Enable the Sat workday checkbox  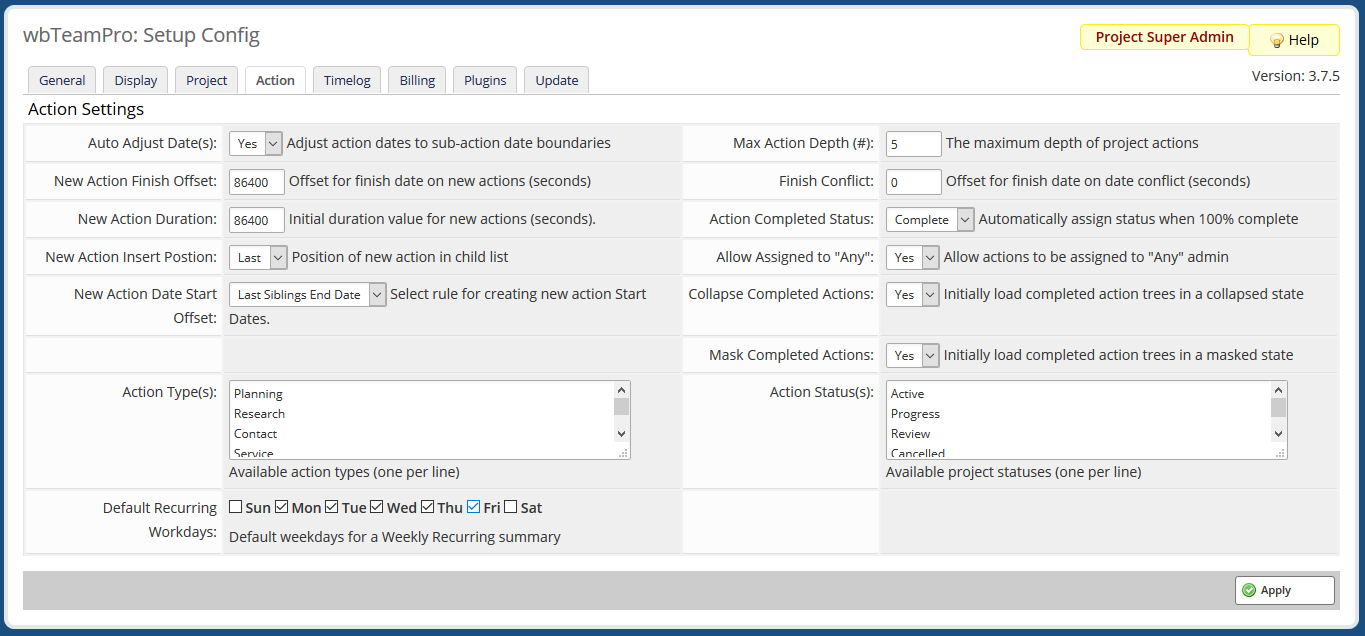click(x=511, y=507)
